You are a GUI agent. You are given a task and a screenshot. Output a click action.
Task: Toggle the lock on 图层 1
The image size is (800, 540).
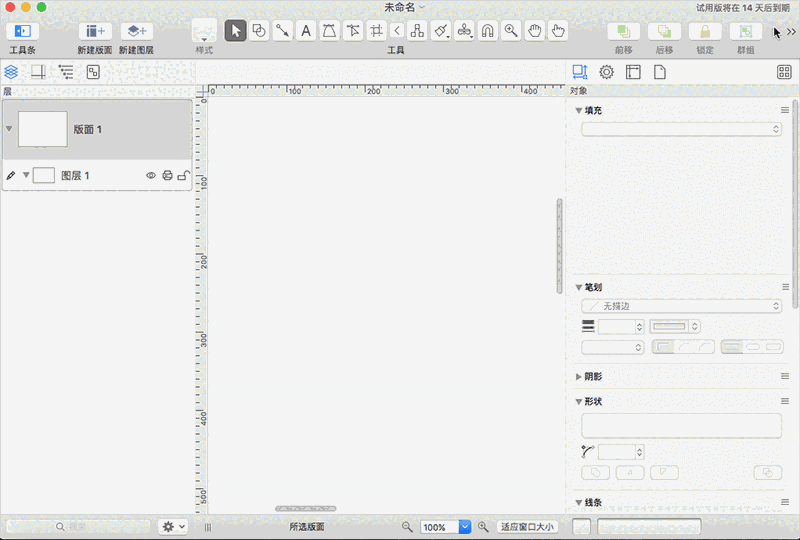pyautogui.click(x=184, y=176)
